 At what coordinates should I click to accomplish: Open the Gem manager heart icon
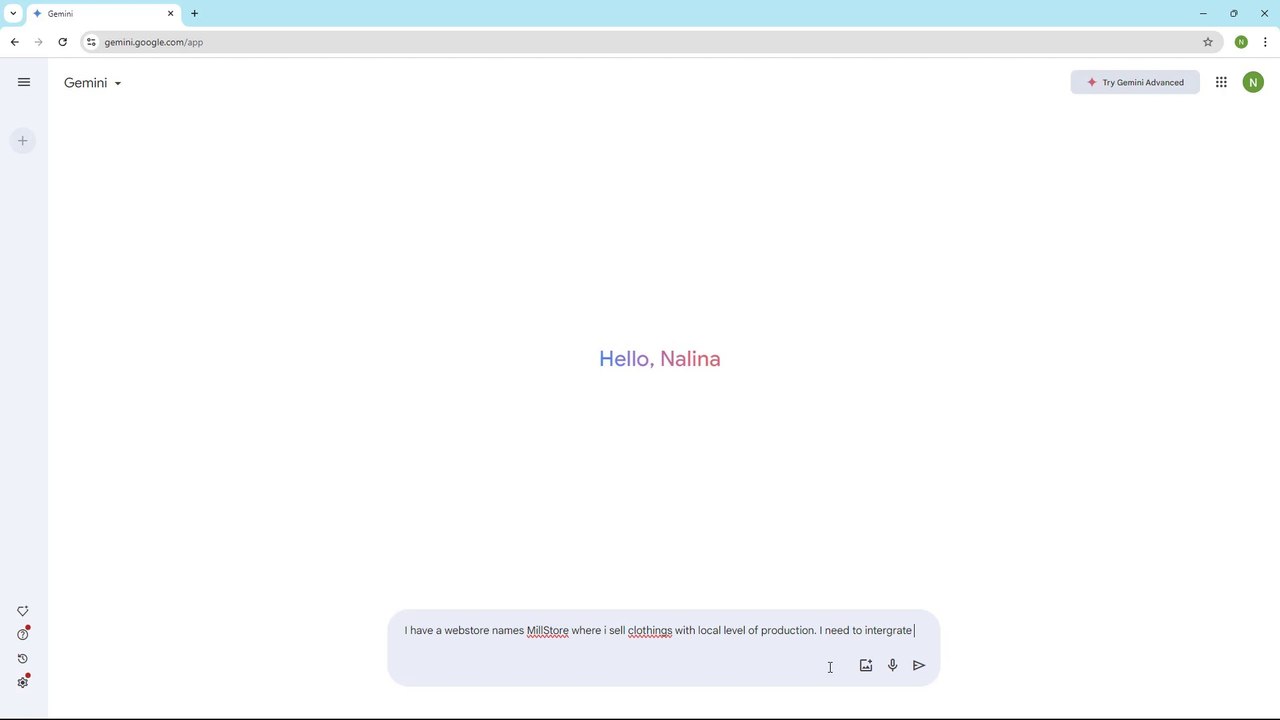23,611
